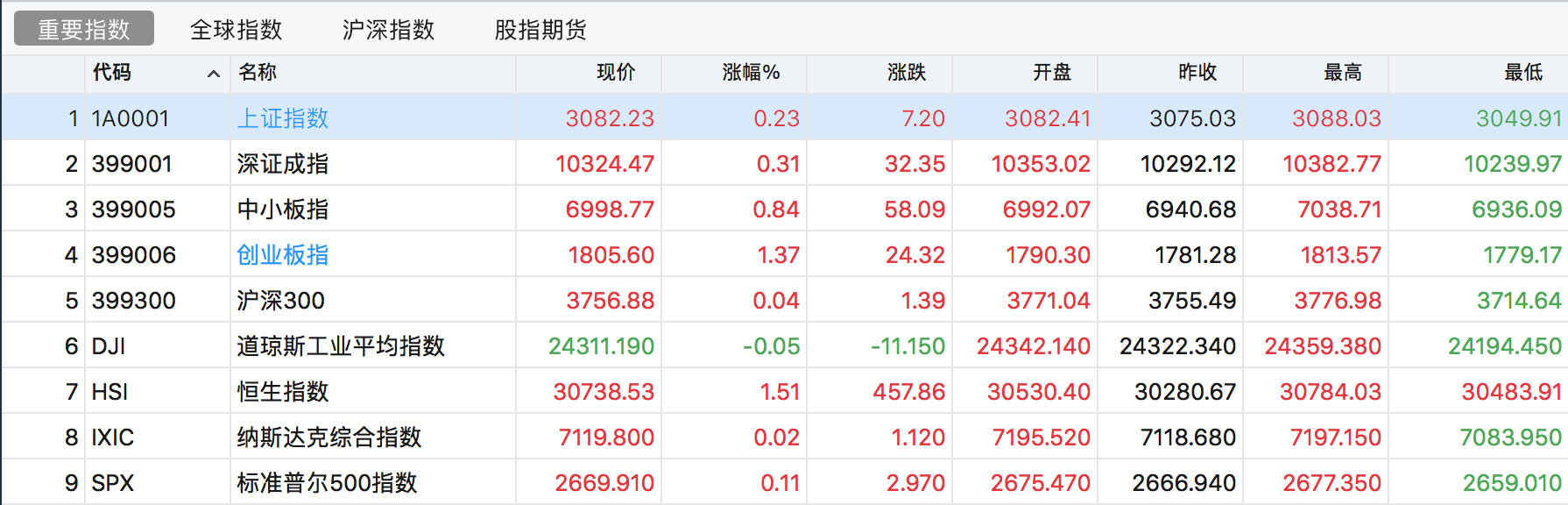Open the 创业板指 link
Screen dimensions: 1568x505
click(x=283, y=255)
